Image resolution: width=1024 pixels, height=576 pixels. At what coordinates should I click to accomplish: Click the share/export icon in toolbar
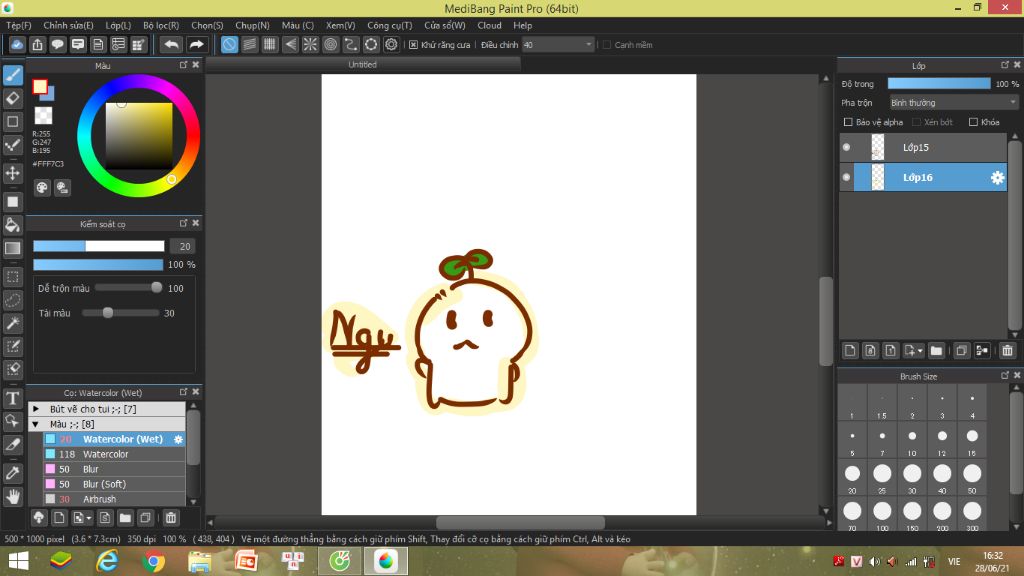pyautogui.click(x=38, y=44)
